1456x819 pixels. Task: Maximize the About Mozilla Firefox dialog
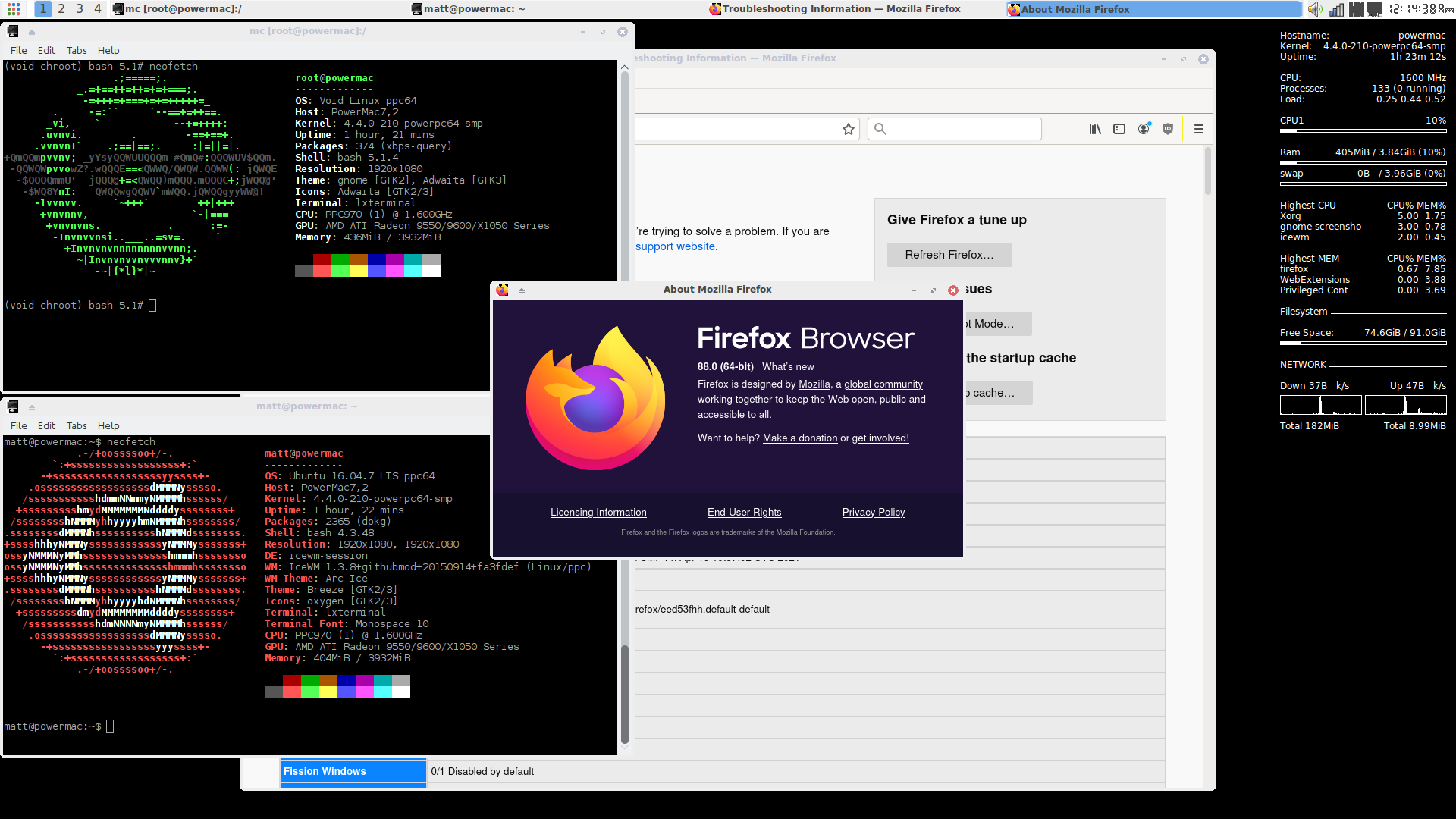pyautogui.click(x=934, y=290)
